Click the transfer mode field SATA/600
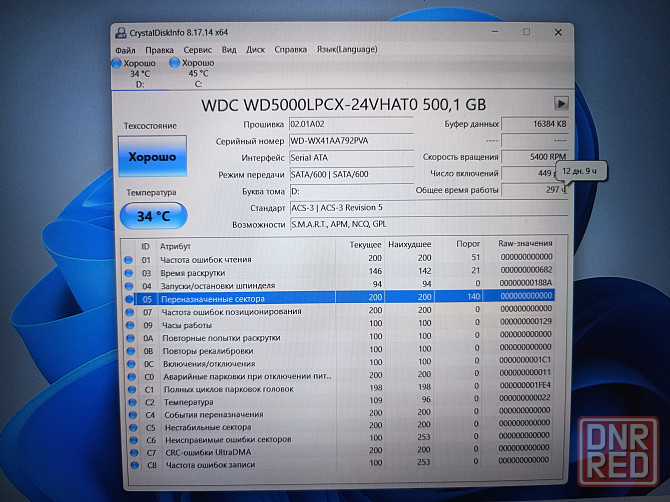The width and height of the screenshot is (670, 502). 351,174
